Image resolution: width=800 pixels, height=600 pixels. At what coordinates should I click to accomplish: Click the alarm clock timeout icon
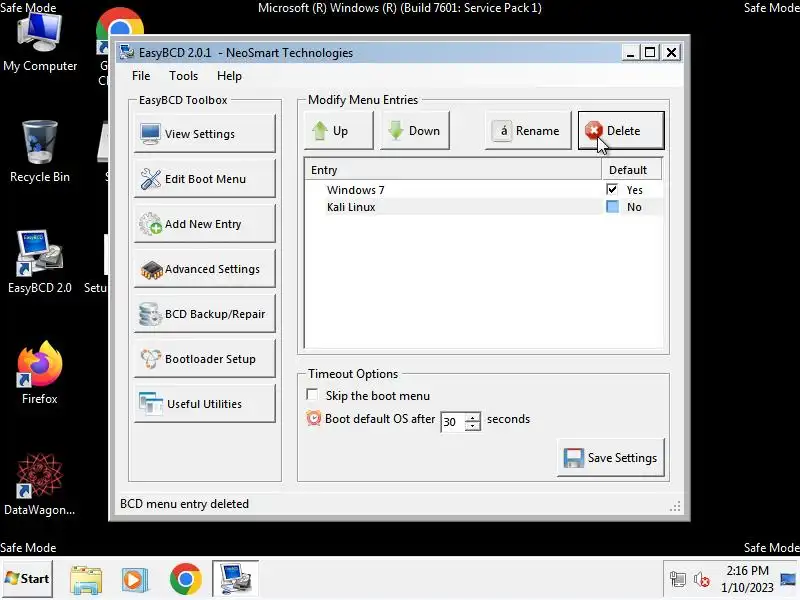313,418
